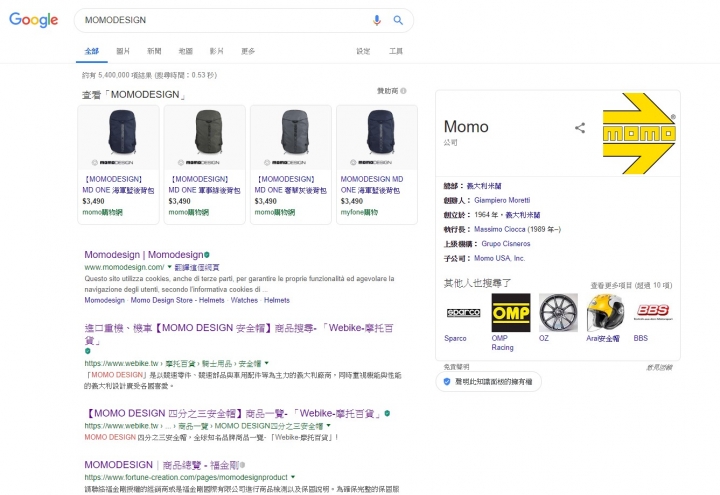
Task: Expand dropdown arrow after webike 安全帽 breadcrumb
Action: tap(266, 363)
